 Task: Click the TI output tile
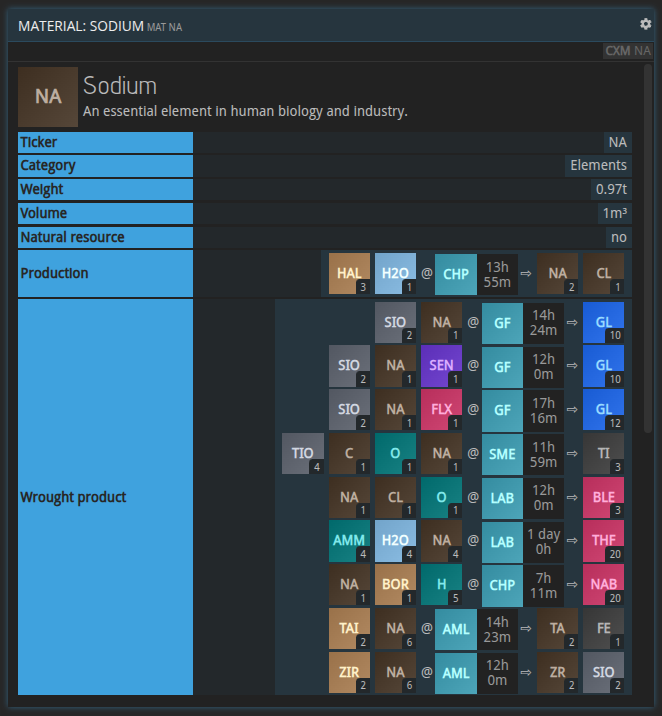pyautogui.click(x=604, y=453)
